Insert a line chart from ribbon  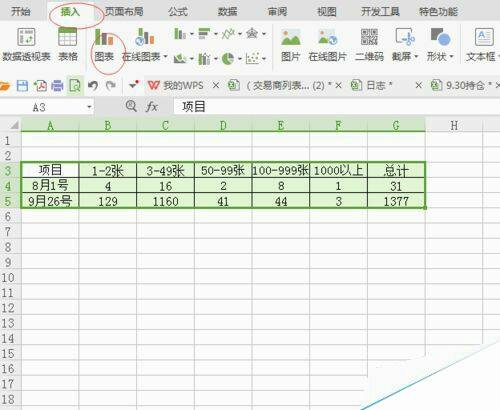pos(228,34)
